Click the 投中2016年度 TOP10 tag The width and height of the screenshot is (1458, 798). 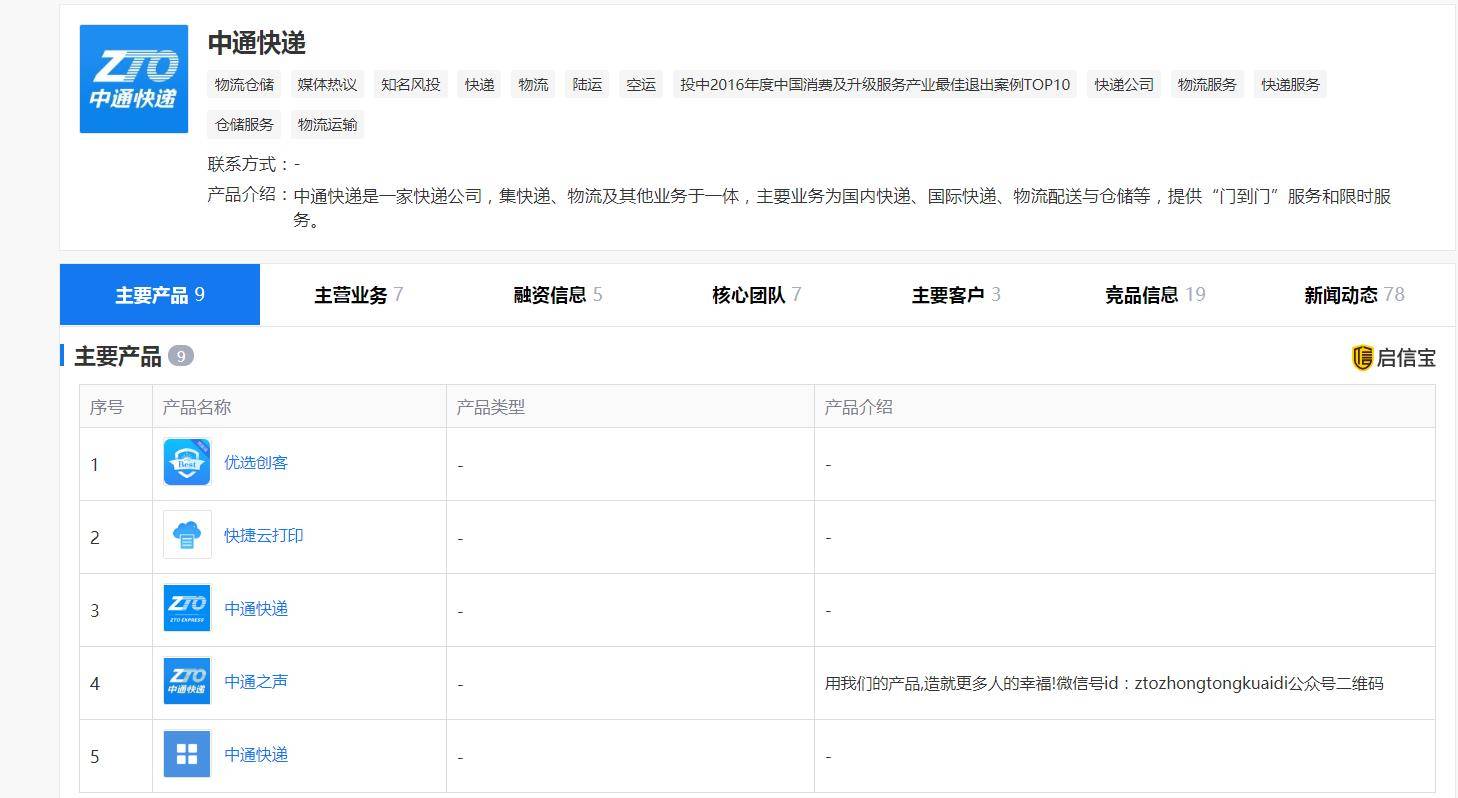coord(876,85)
